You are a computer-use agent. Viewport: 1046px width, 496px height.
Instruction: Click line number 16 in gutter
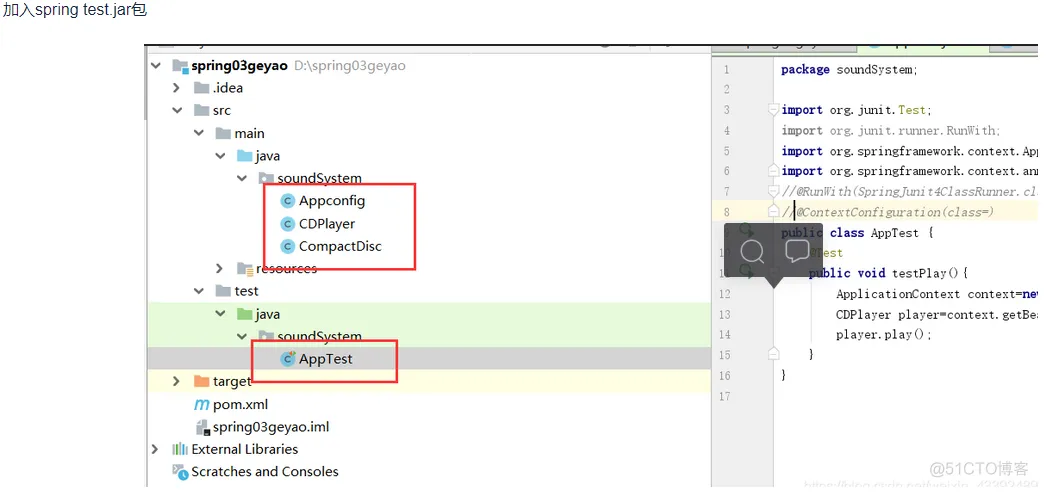pyautogui.click(x=724, y=375)
